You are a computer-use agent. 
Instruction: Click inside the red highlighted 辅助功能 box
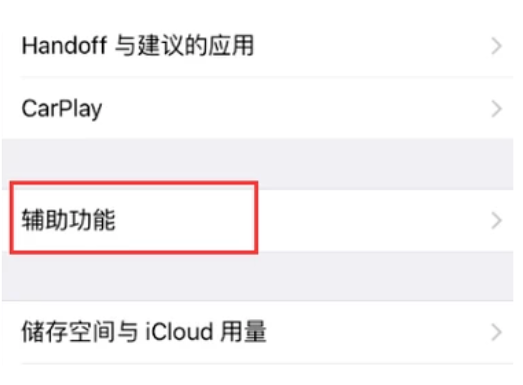[134, 218]
